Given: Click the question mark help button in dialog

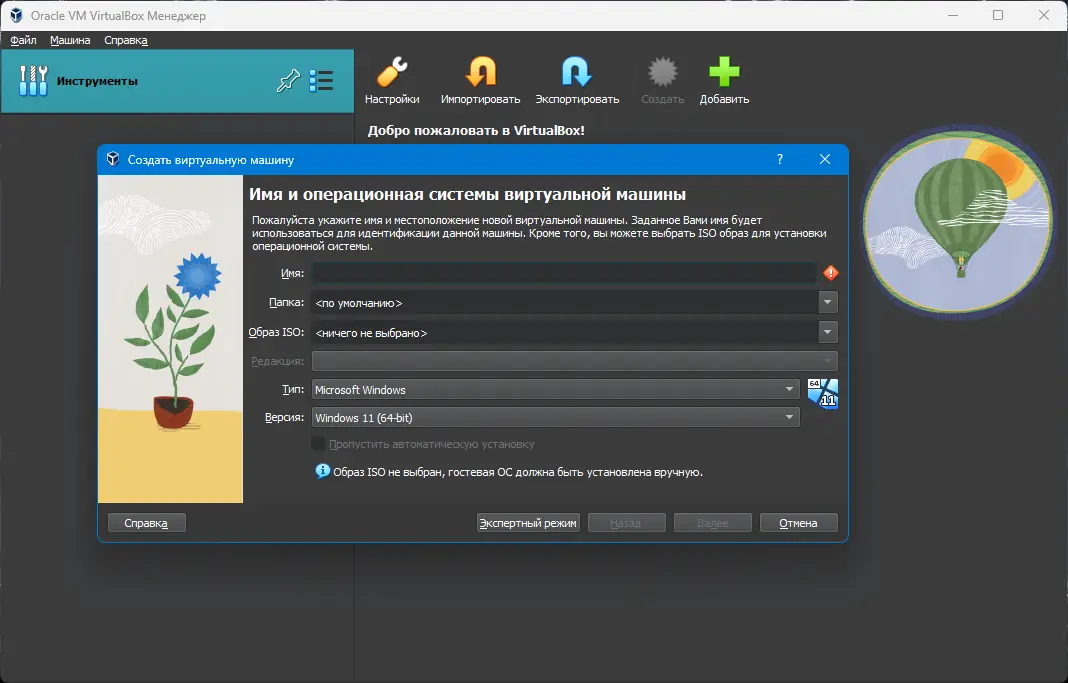Looking at the screenshot, I should 780,159.
